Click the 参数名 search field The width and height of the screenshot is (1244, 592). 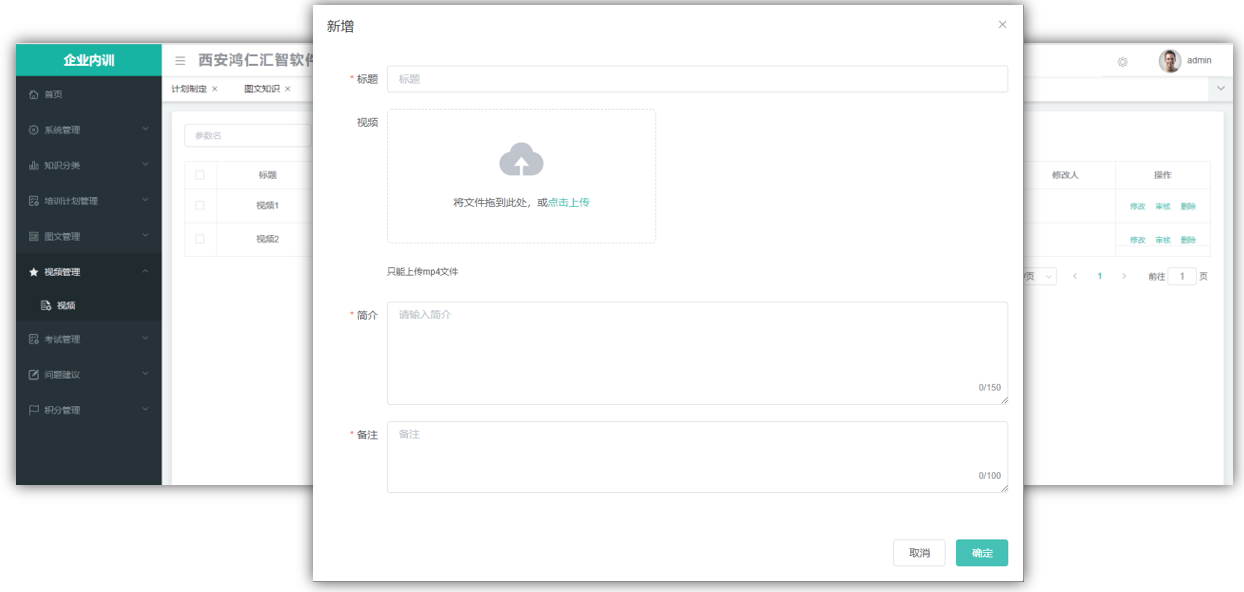248,135
